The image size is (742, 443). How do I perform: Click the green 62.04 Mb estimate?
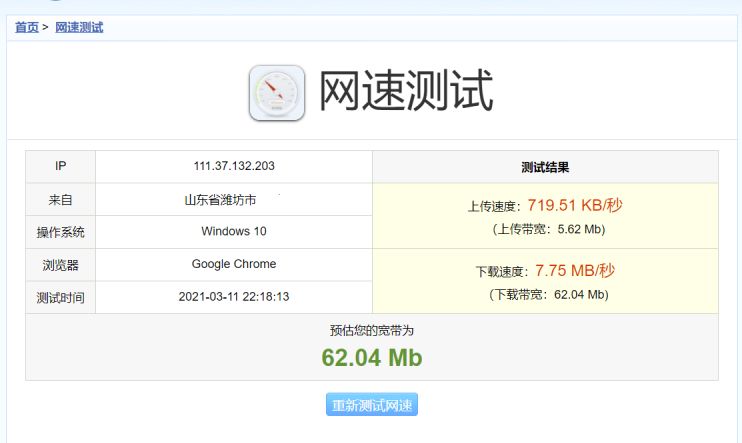[x=371, y=357]
